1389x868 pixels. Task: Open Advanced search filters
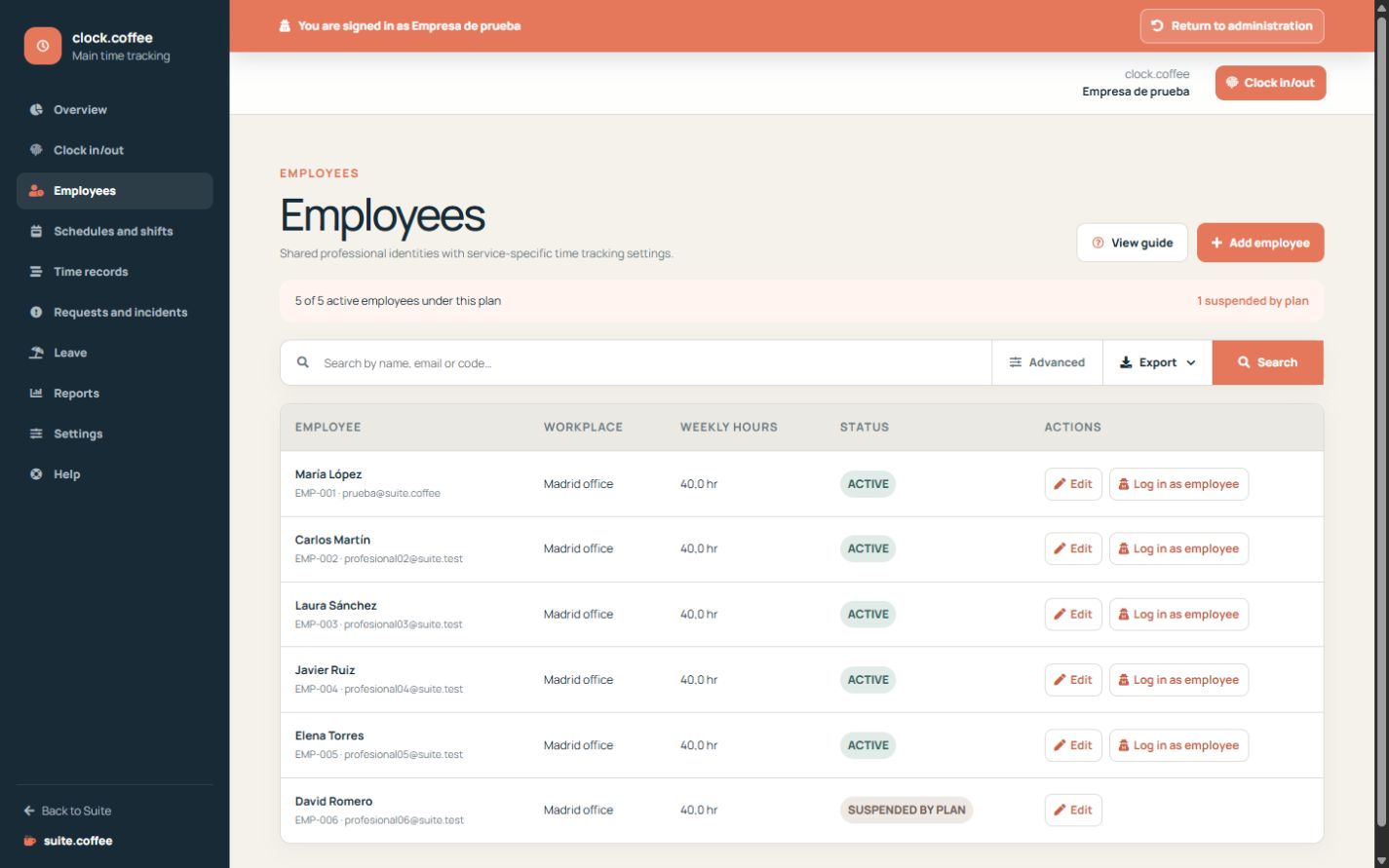[x=1047, y=362]
